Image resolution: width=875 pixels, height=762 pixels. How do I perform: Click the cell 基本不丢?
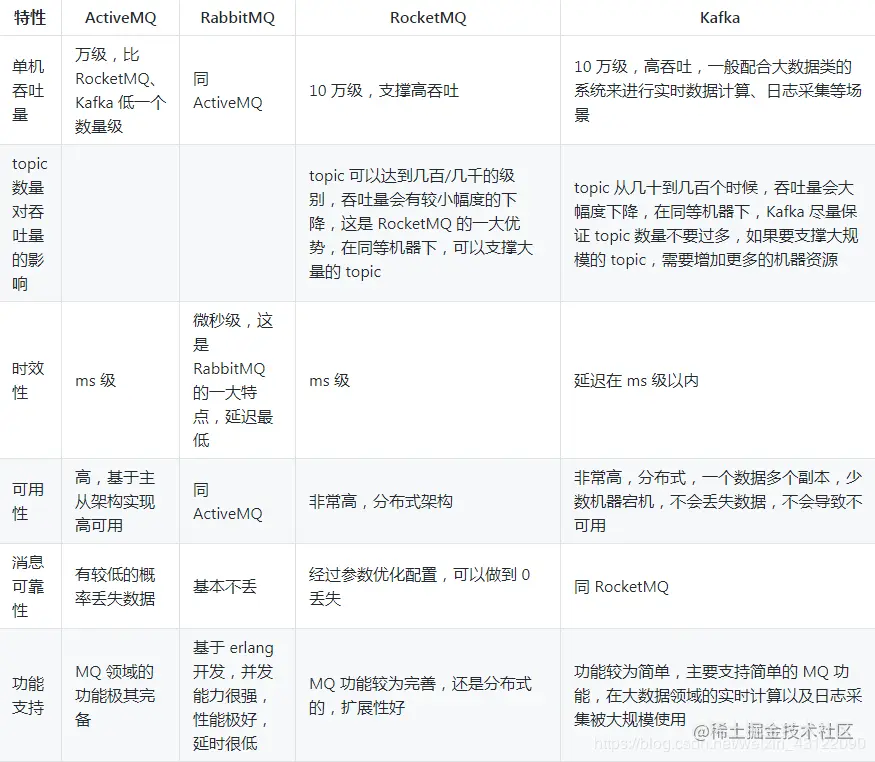tap(237, 586)
